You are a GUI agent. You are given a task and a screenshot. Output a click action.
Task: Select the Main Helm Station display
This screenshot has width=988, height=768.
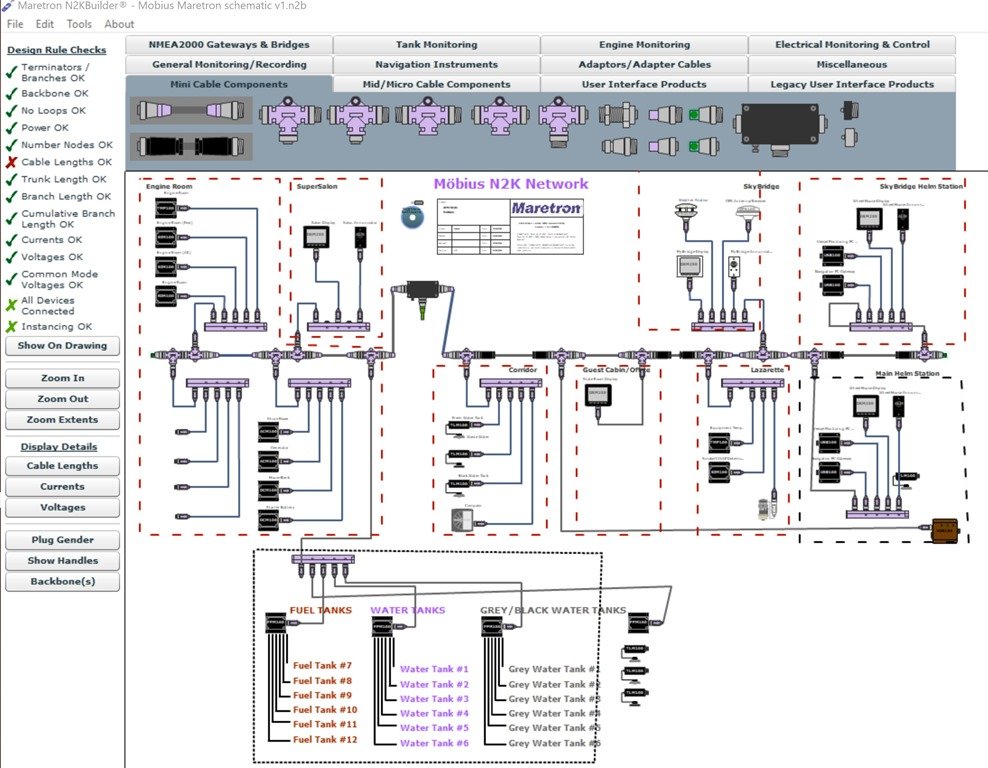click(865, 405)
